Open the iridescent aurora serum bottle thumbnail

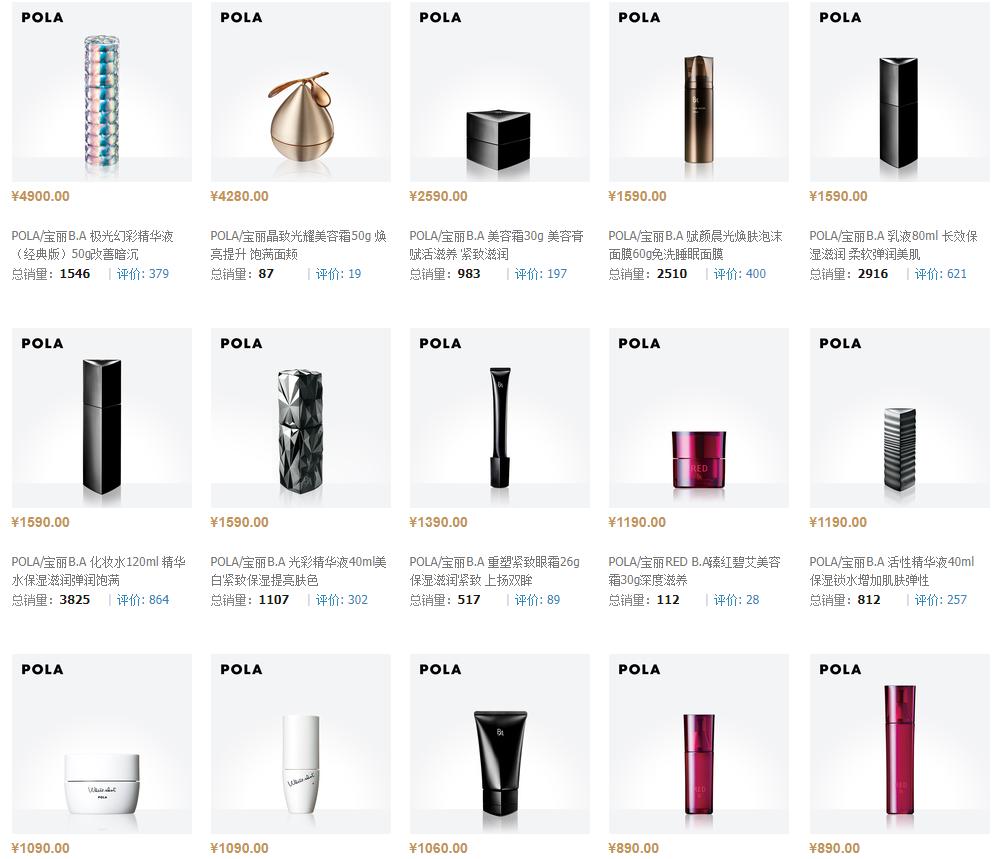102,92
